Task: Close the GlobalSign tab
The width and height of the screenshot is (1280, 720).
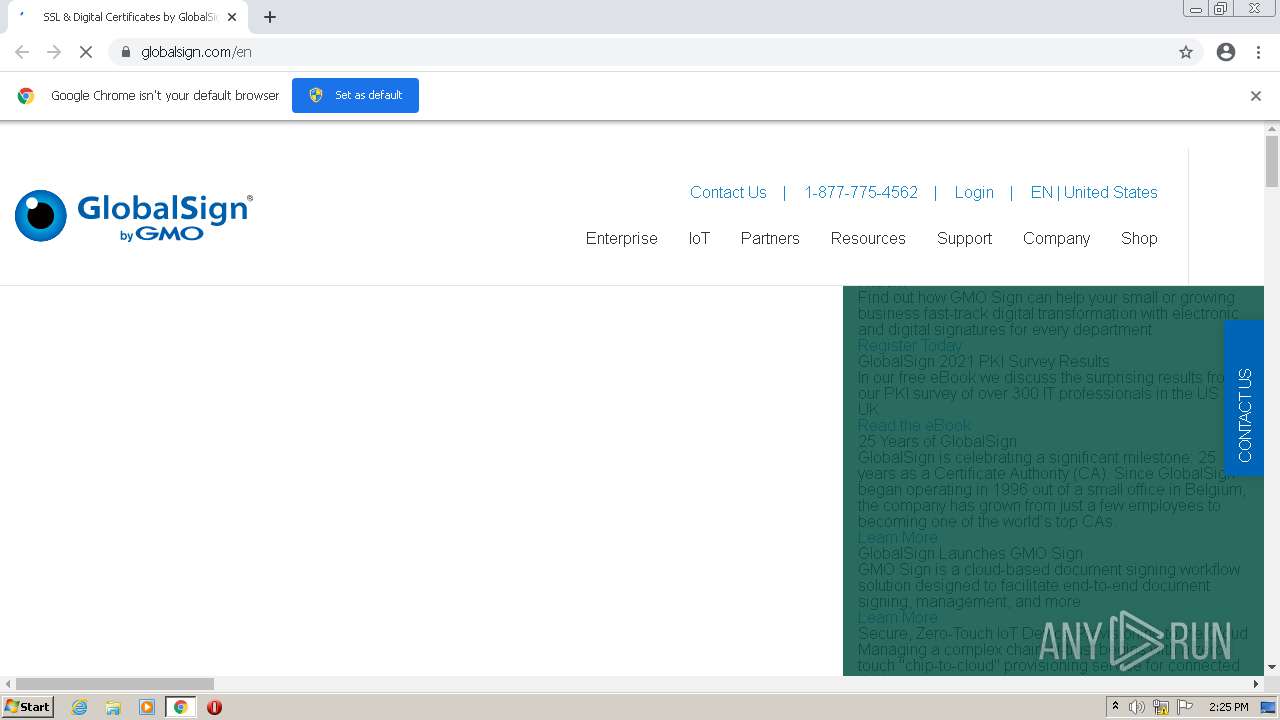Action: 232,17
